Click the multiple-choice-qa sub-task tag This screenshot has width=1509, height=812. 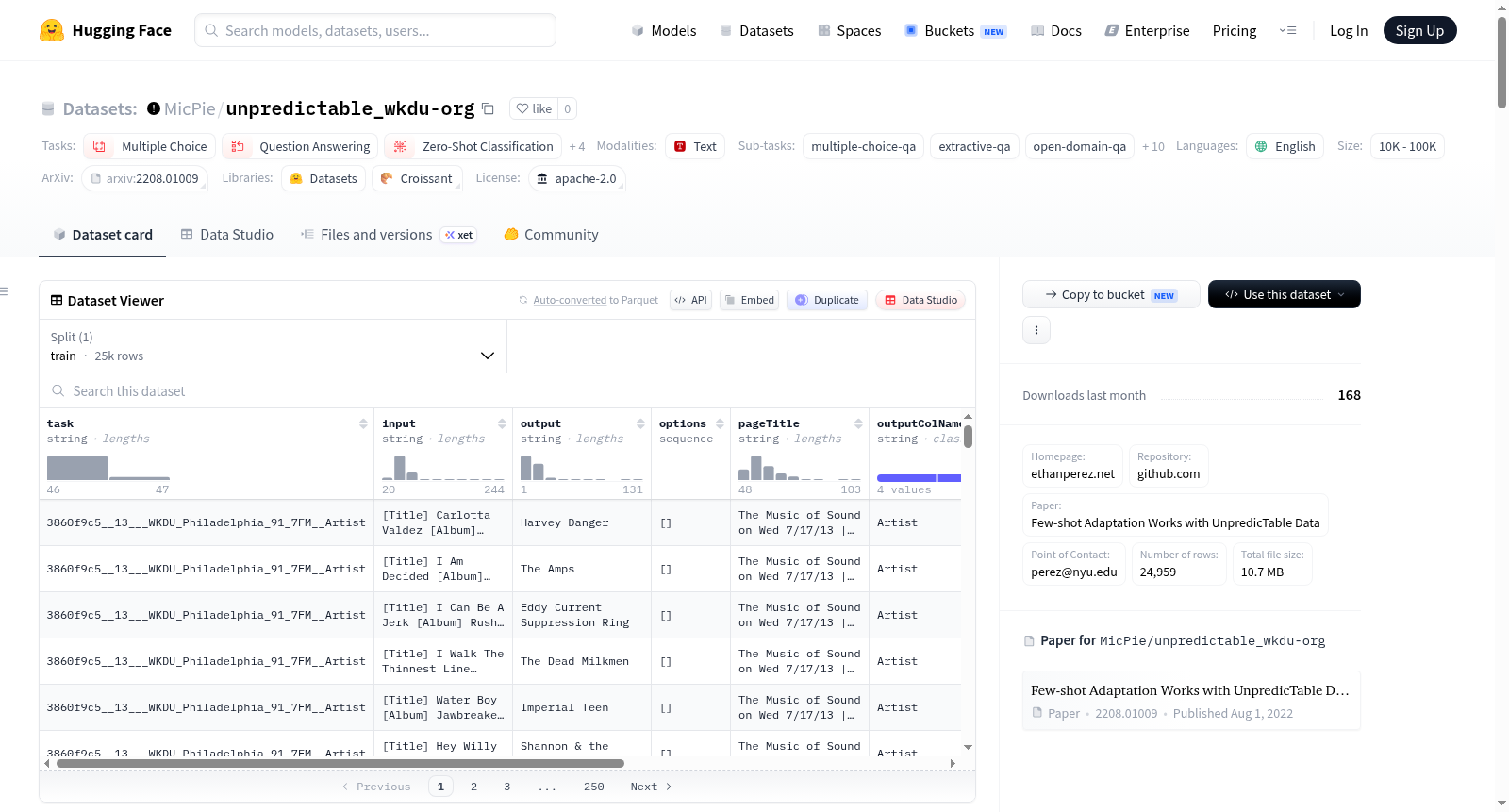(863, 146)
